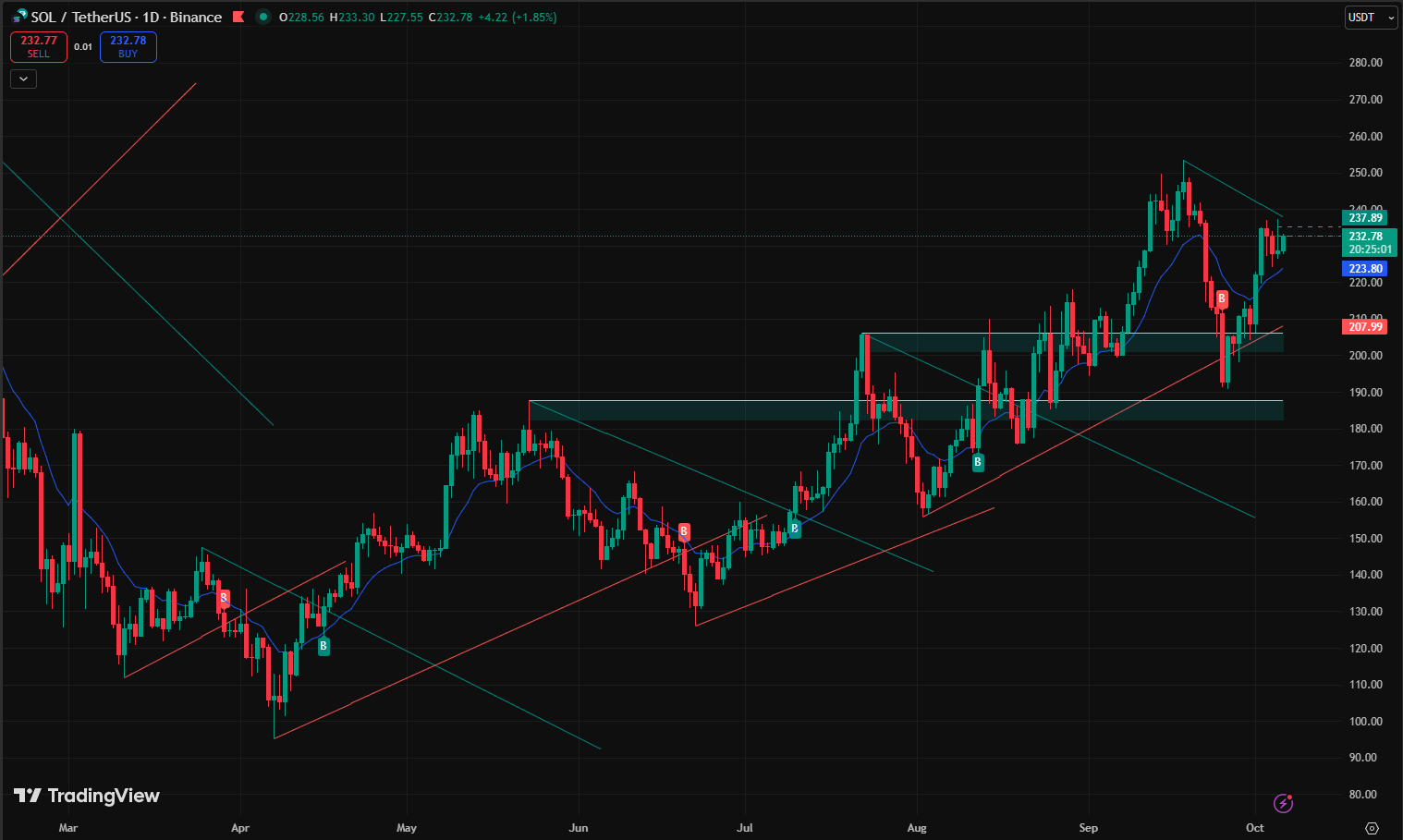1403x840 pixels.
Task: Click the red flag icon beside Binance
Action: coord(238,17)
